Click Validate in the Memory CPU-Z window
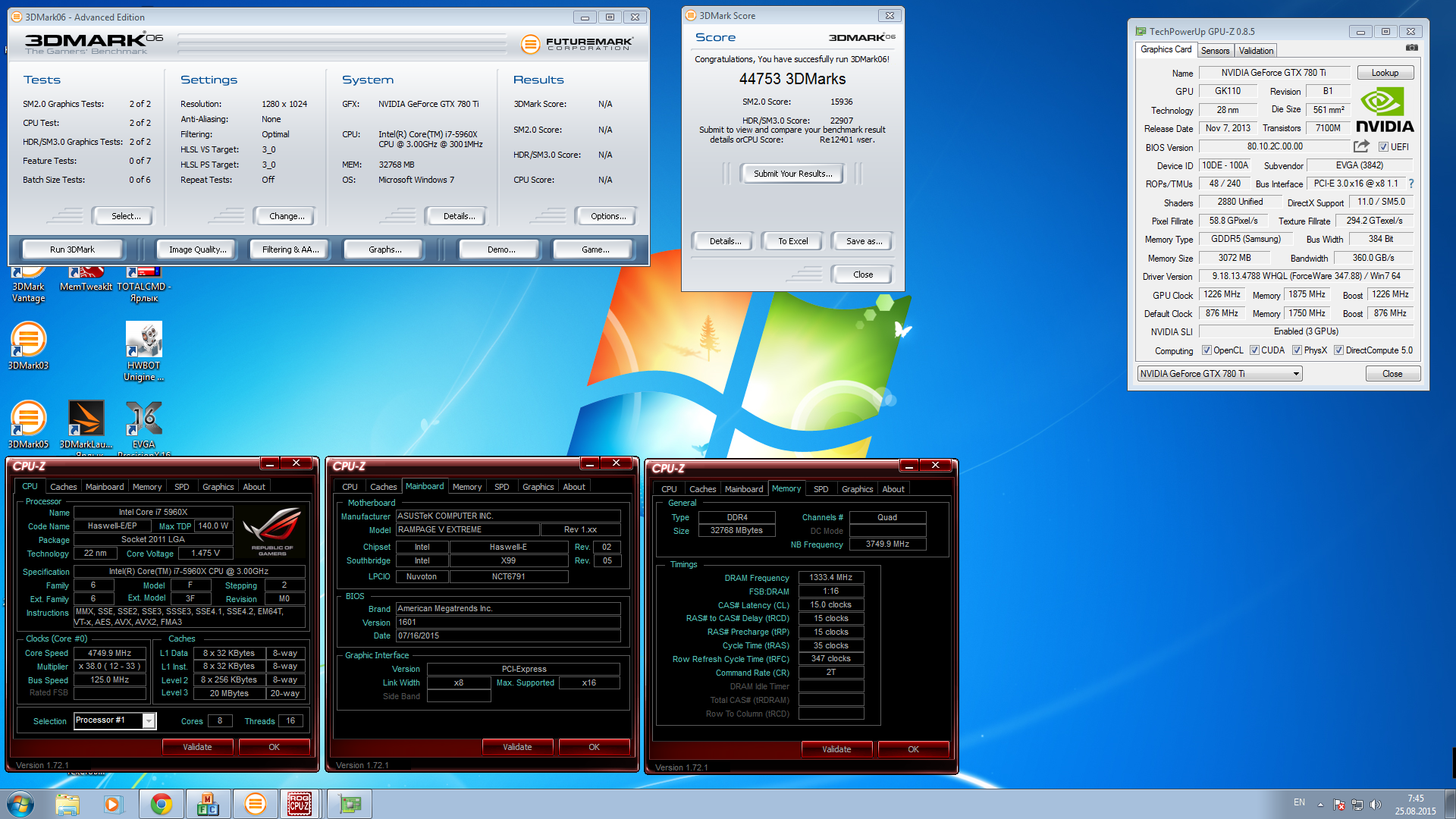The image size is (1456, 819). pyautogui.click(x=836, y=749)
